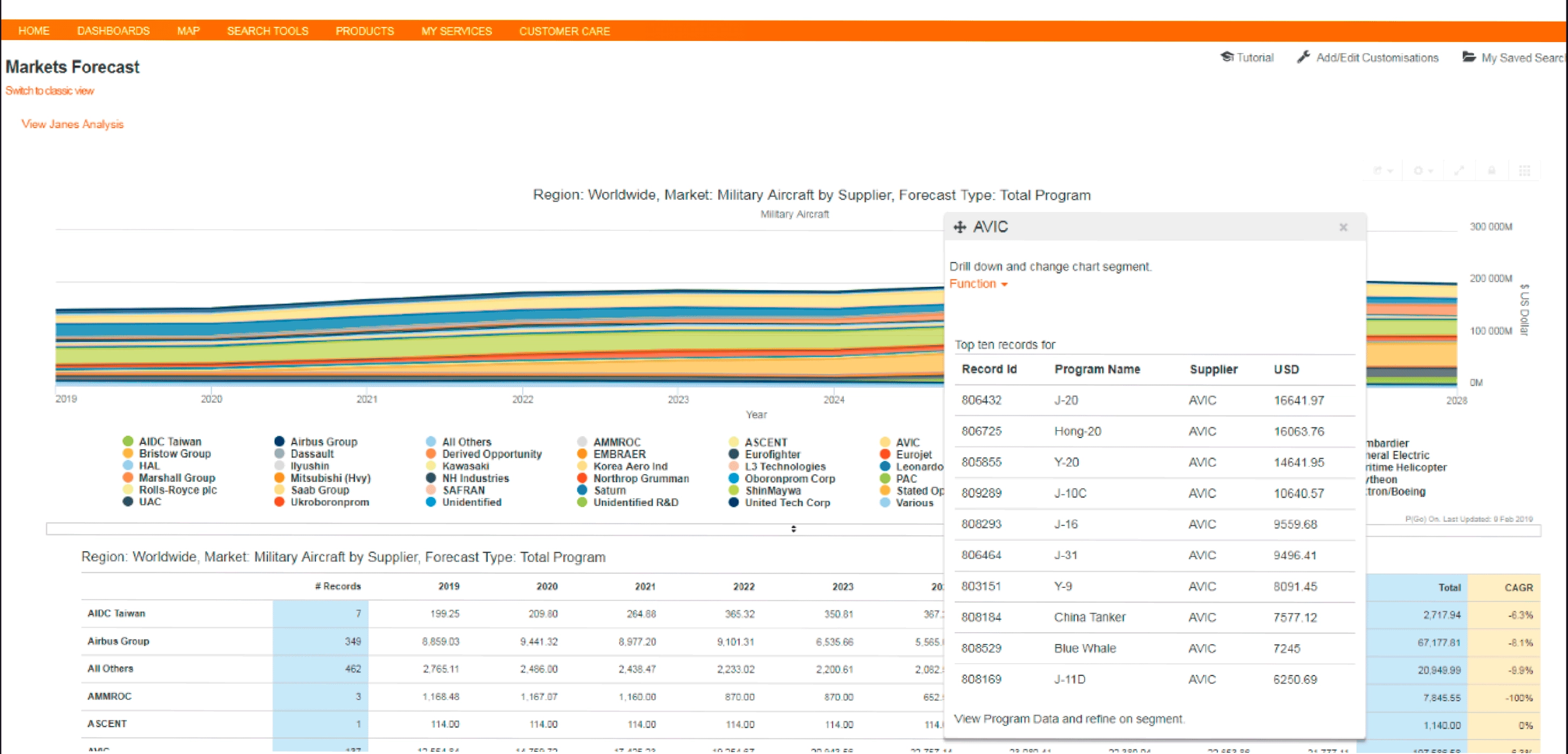The height and width of the screenshot is (754, 1568).
Task: Select record 806432 J-20 row
Action: [x=1154, y=400]
